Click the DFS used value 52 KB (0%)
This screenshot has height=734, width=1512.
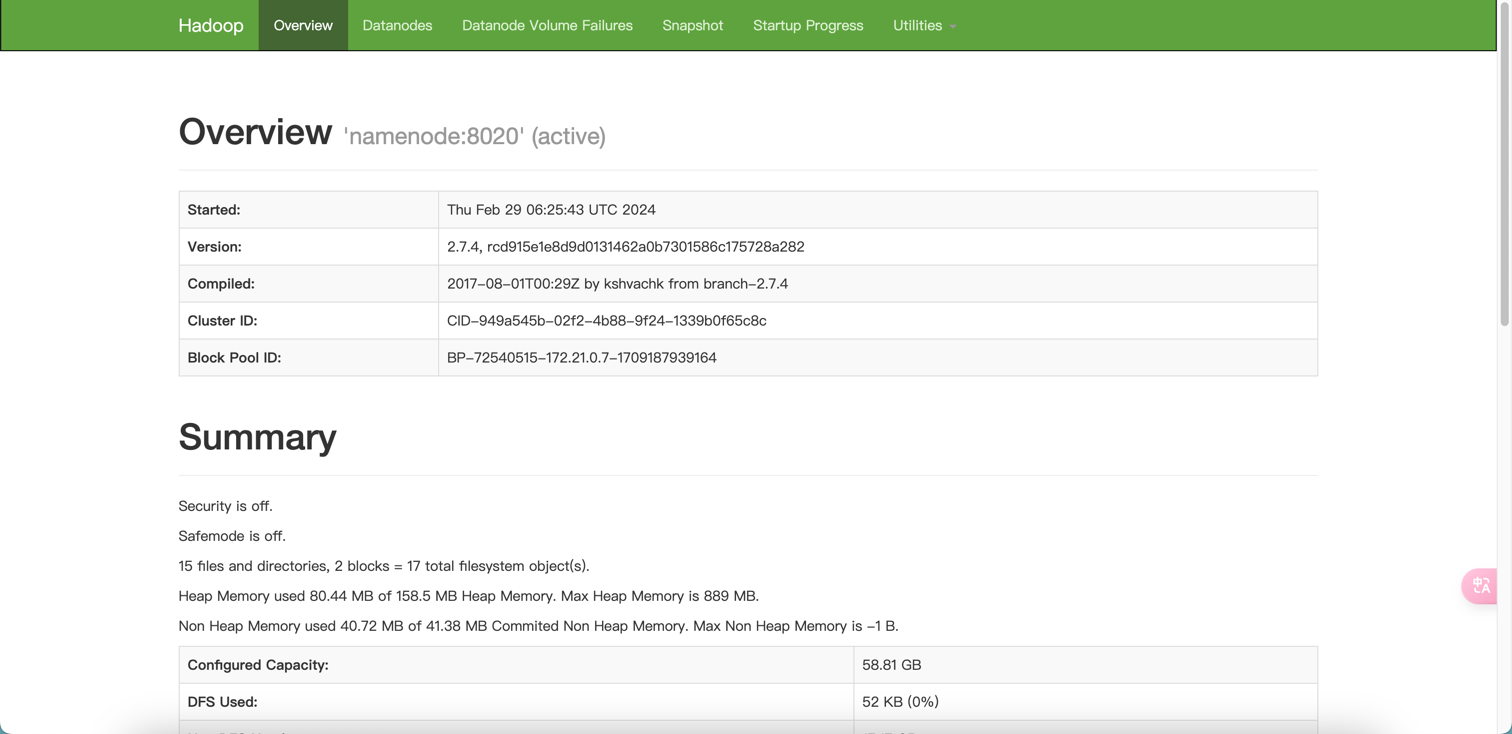[x=900, y=702]
